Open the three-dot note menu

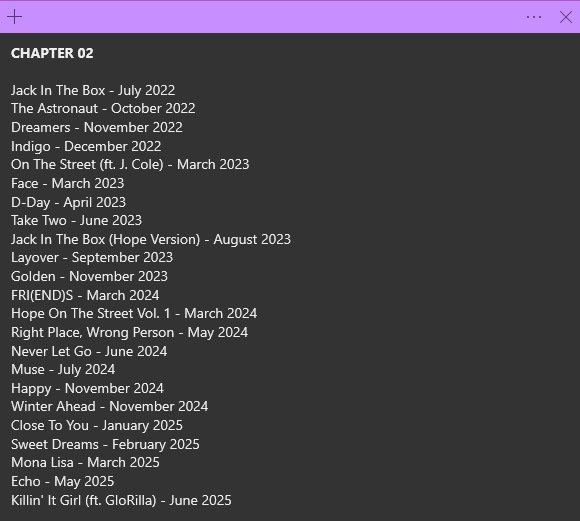click(534, 17)
